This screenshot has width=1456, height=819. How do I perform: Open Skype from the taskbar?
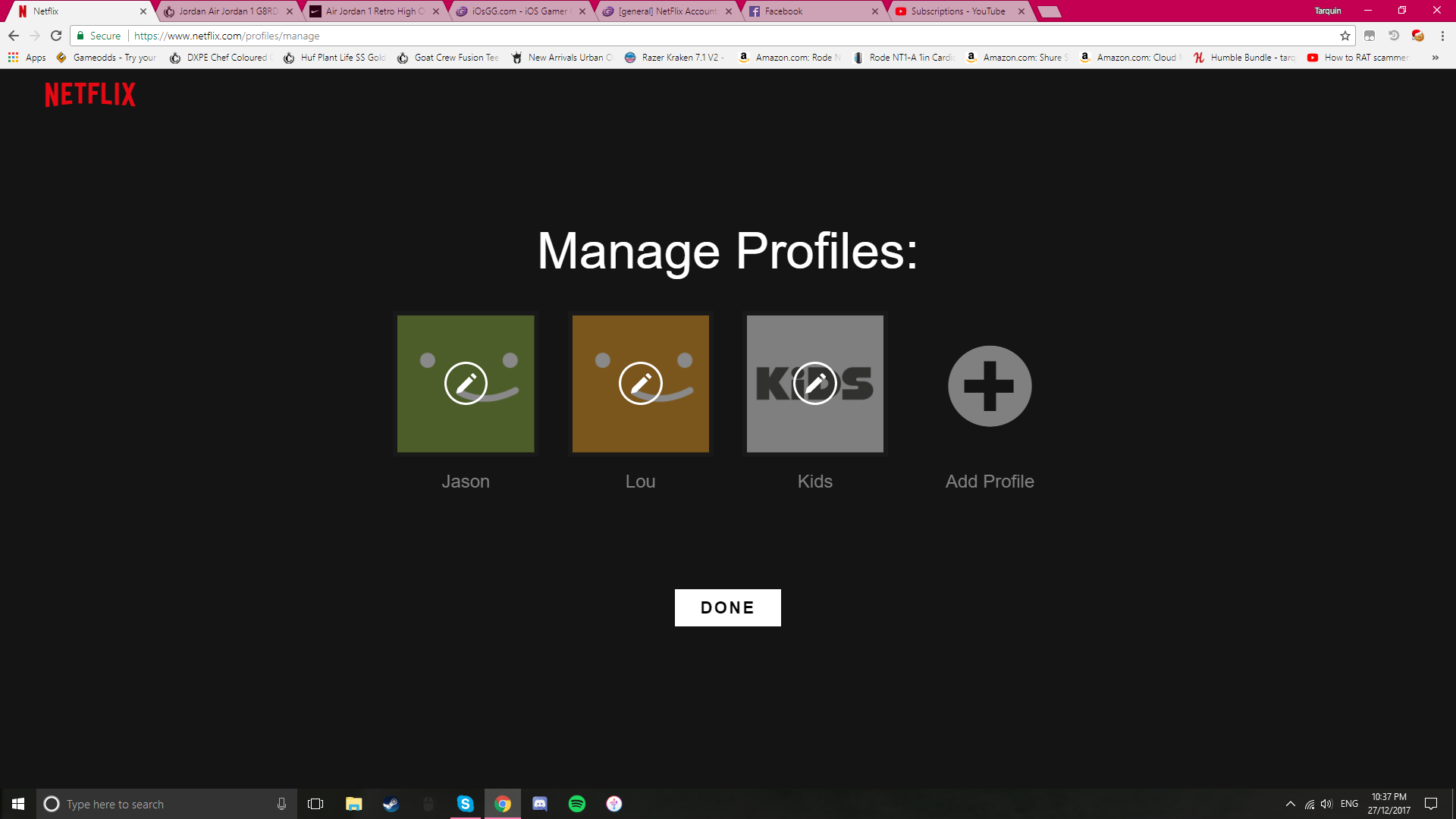click(465, 804)
